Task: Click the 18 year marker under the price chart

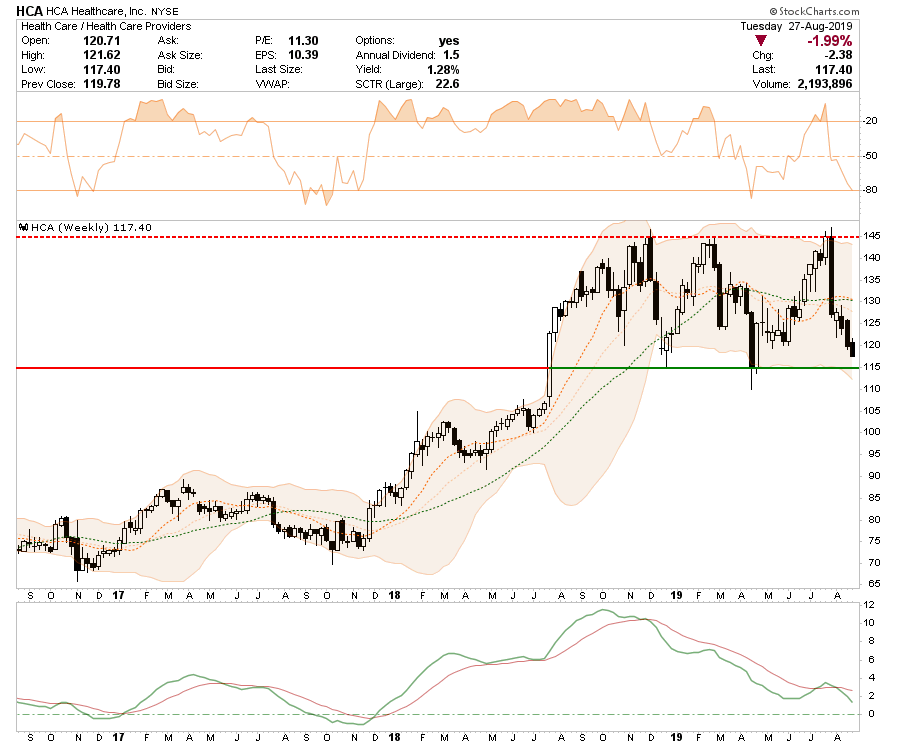Action: point(394,595)
